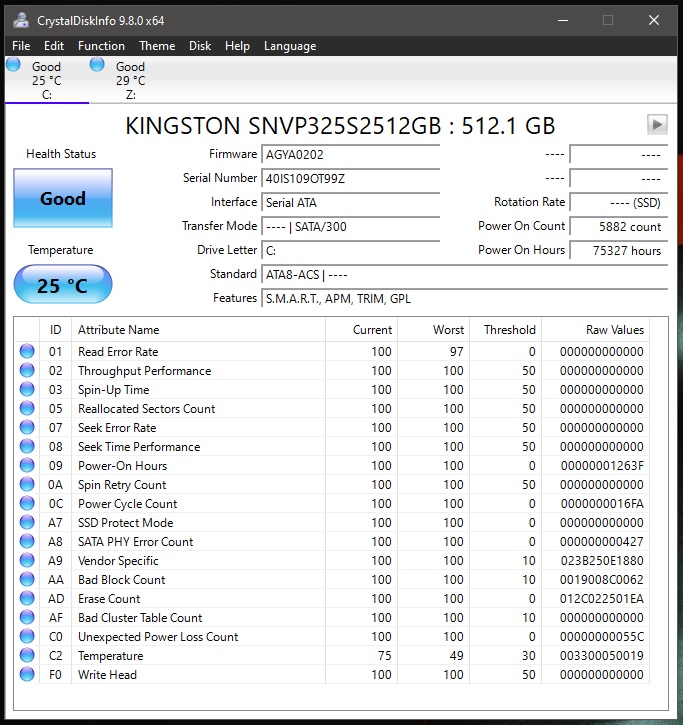Open the Theme menu
Screen dimensions: 683x725
pyautogui.click(x=157, y=46)
